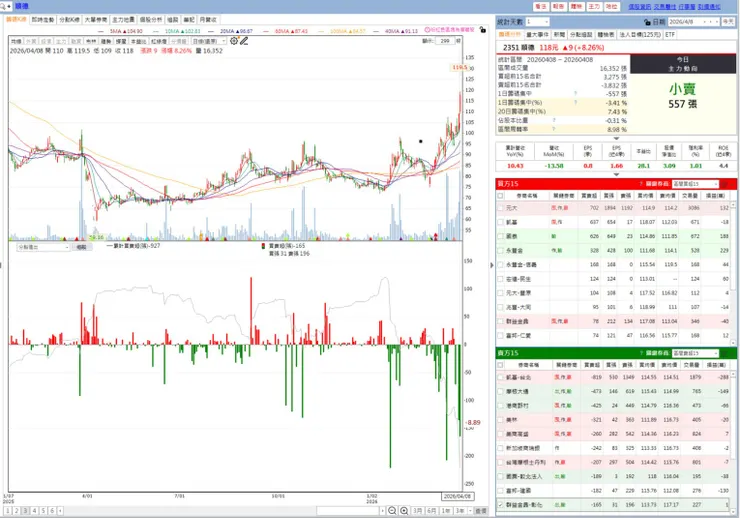Open the chart settings gear icon
The width and height of the screenshot is (740, 518).
[x=234, y=41]
